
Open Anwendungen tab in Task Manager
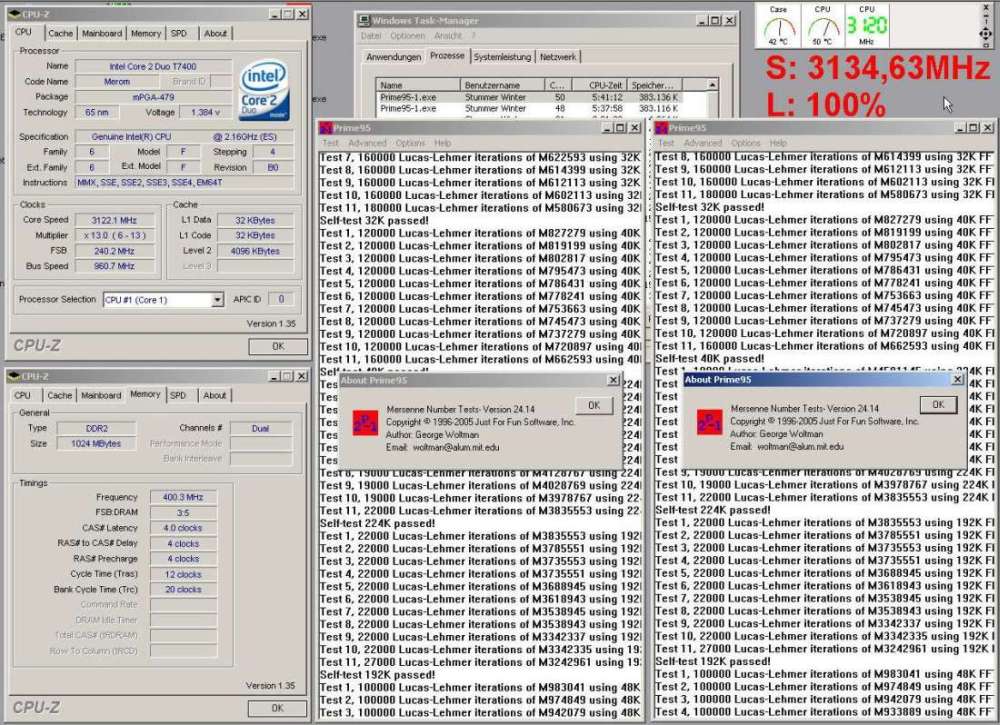(x=393, y=57)
